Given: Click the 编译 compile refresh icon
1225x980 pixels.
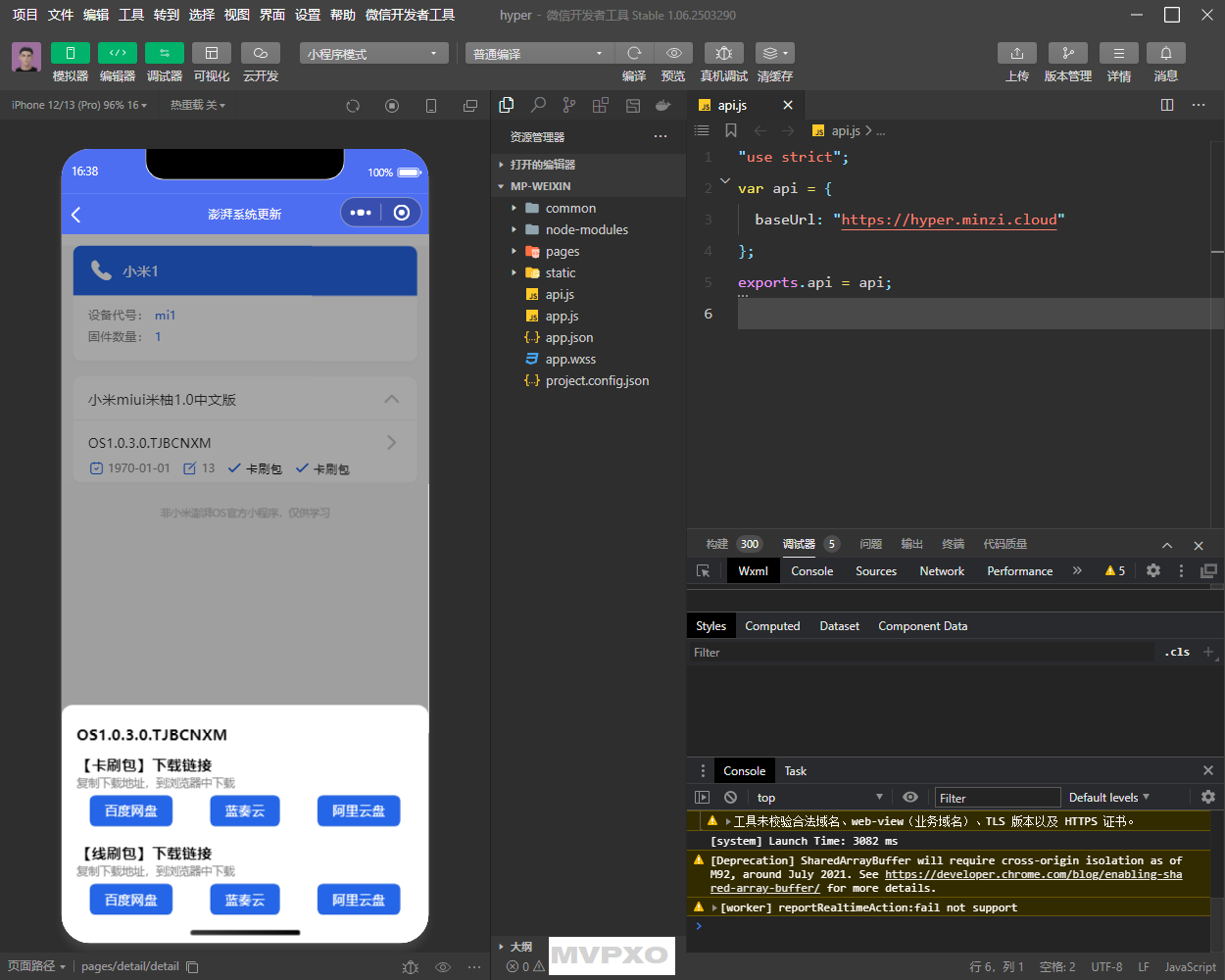Looking at the screenshot, I should tap(634, 53).
